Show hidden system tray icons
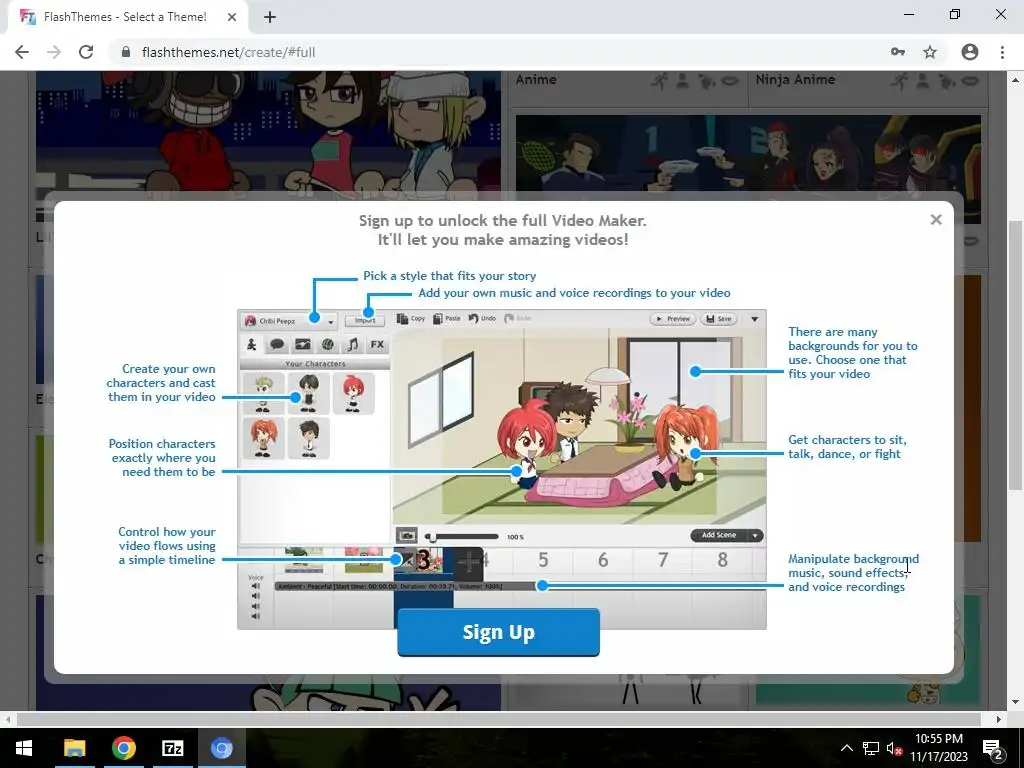Image resolution: width=1024 pixels, height=768 pixels. [x=846, y=748]
